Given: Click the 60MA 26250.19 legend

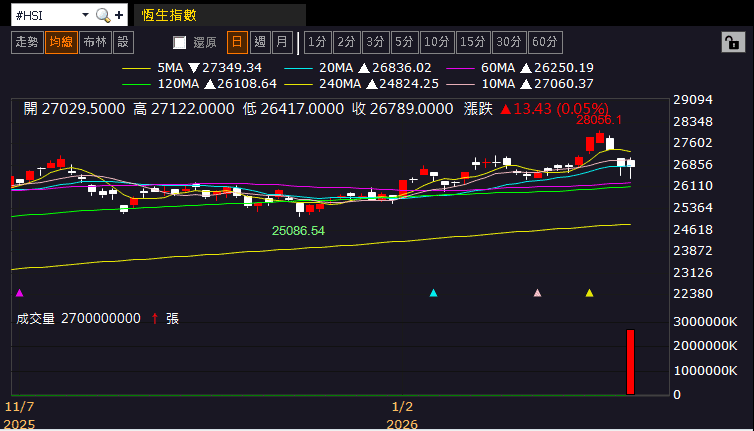Looking at the screenshot, I should (x=520, y=68).
